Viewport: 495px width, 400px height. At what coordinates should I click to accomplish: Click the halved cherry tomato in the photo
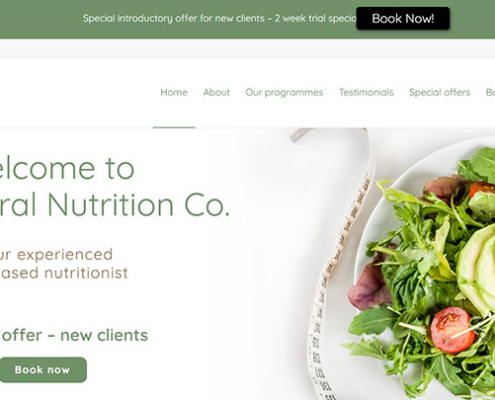tap(452, 330)
